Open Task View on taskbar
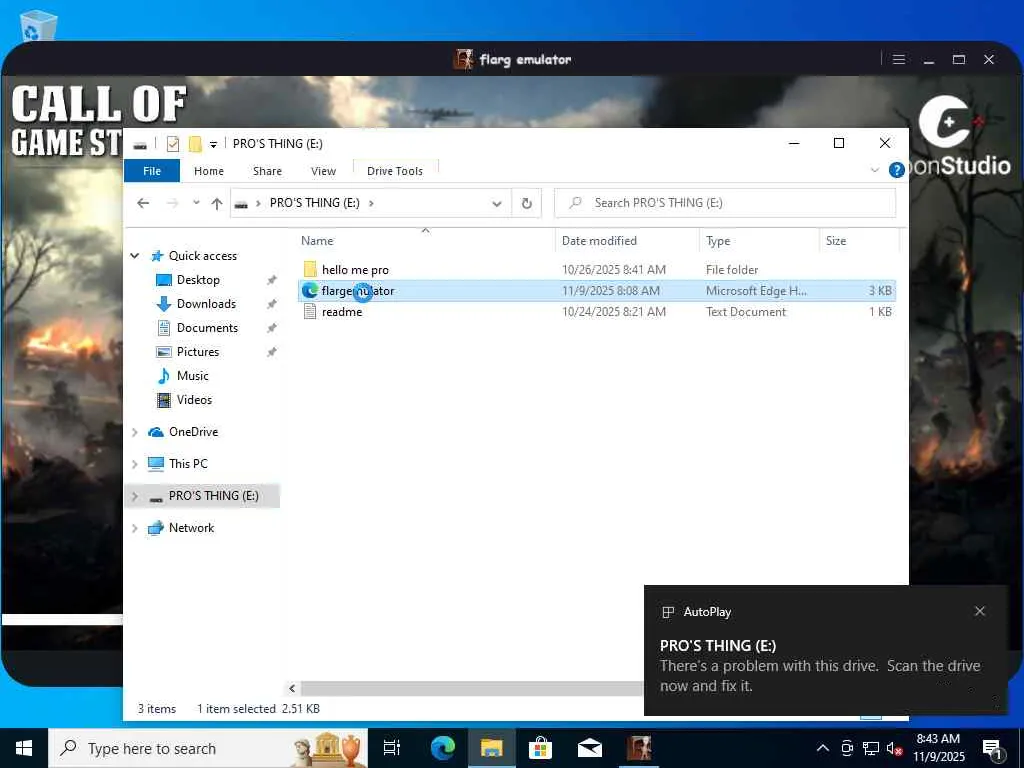This screenshot has height=768, width=1024. point(392,748)
